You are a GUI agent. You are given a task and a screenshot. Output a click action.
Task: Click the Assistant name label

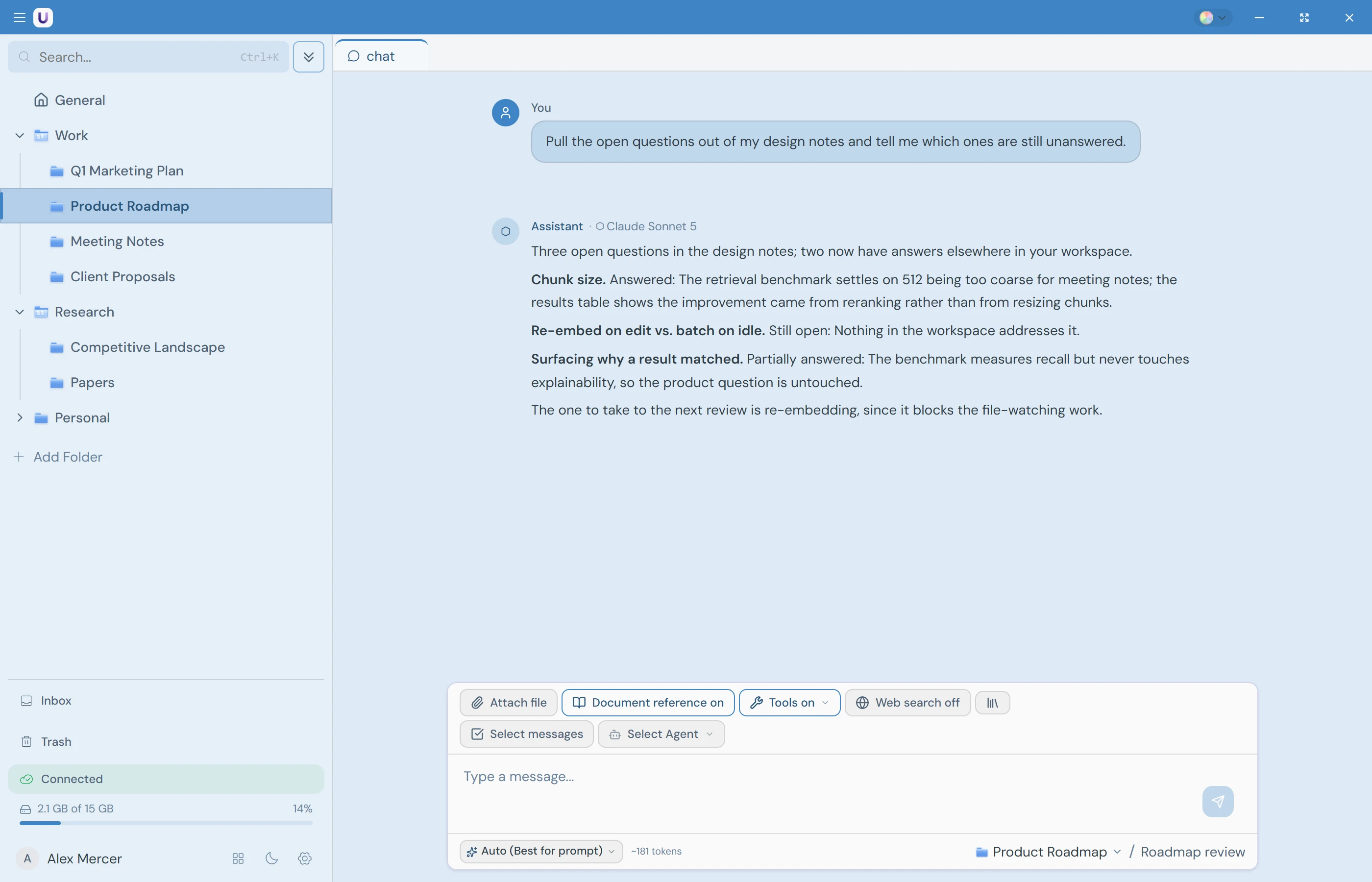[557, 227]
